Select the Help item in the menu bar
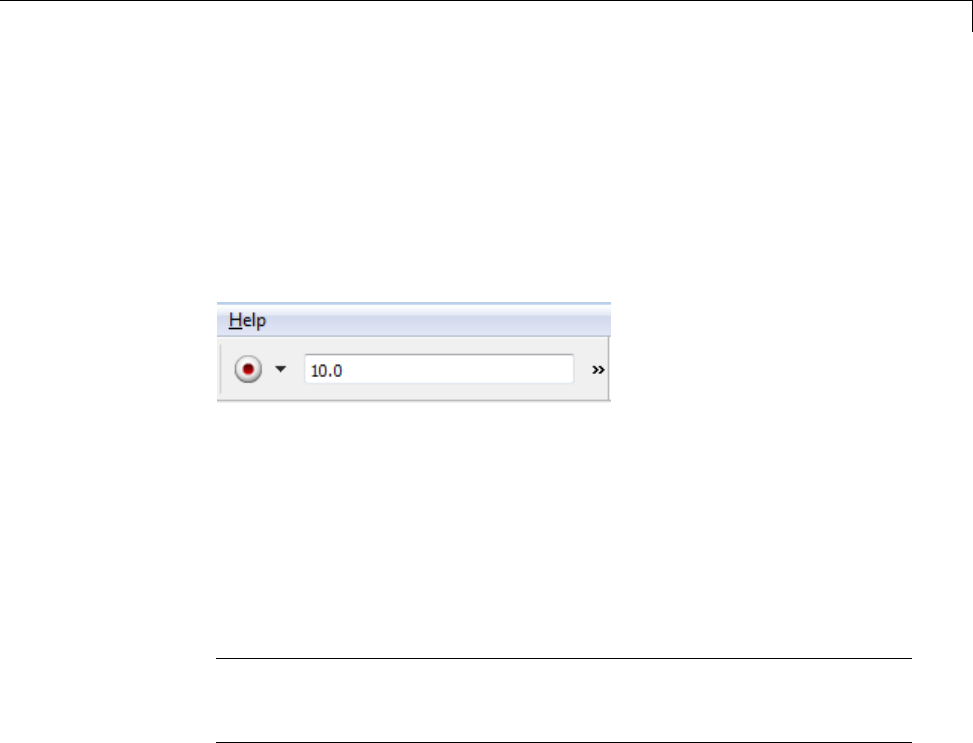Image resolution: width=973 pixels, height=743 pixels. pos(247,320)
